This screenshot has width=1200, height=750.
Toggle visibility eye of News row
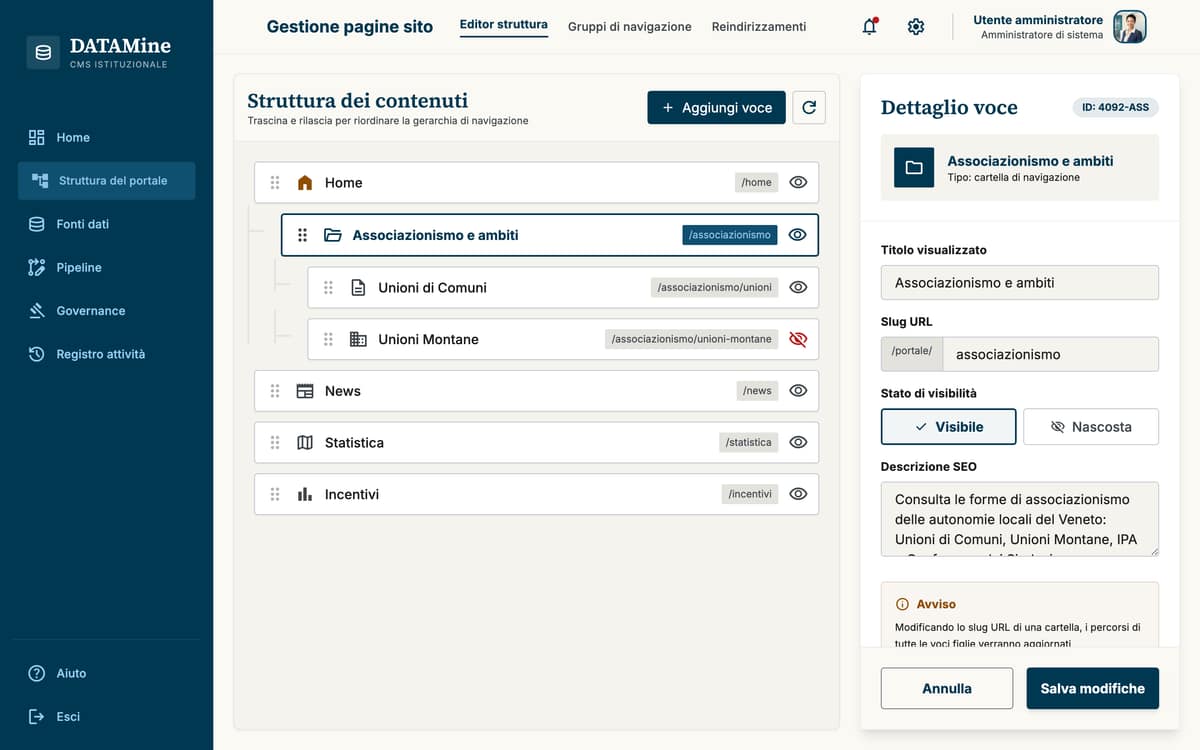coord(798,391)
